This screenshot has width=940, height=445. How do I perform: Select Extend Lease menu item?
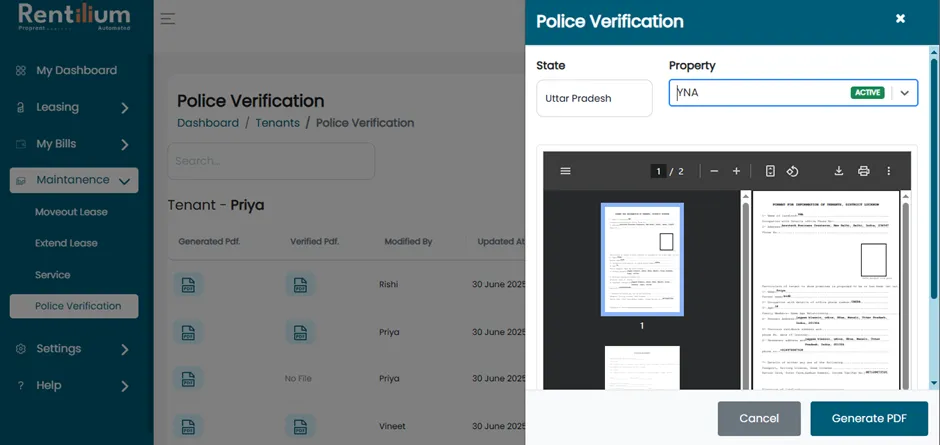pos(66,243)
